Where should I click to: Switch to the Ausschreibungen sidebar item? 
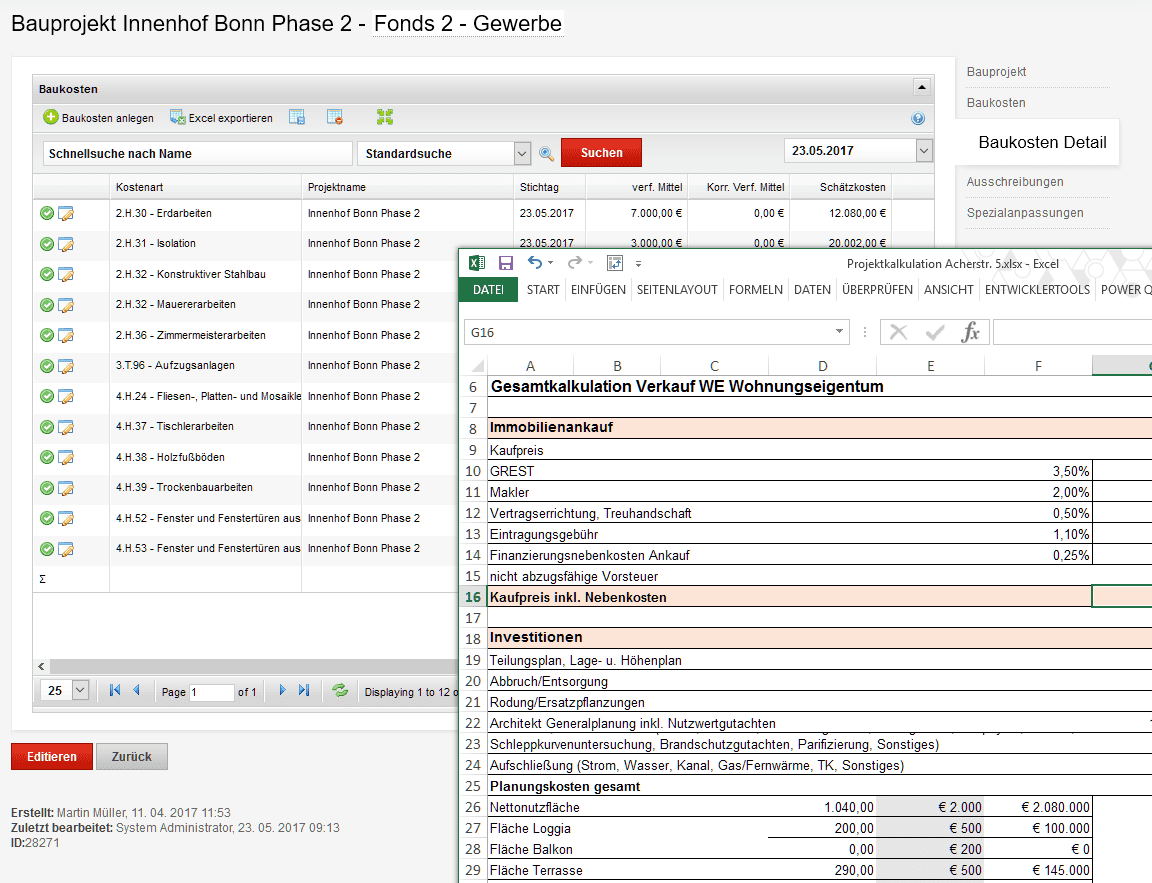(x=1014, y=182)
